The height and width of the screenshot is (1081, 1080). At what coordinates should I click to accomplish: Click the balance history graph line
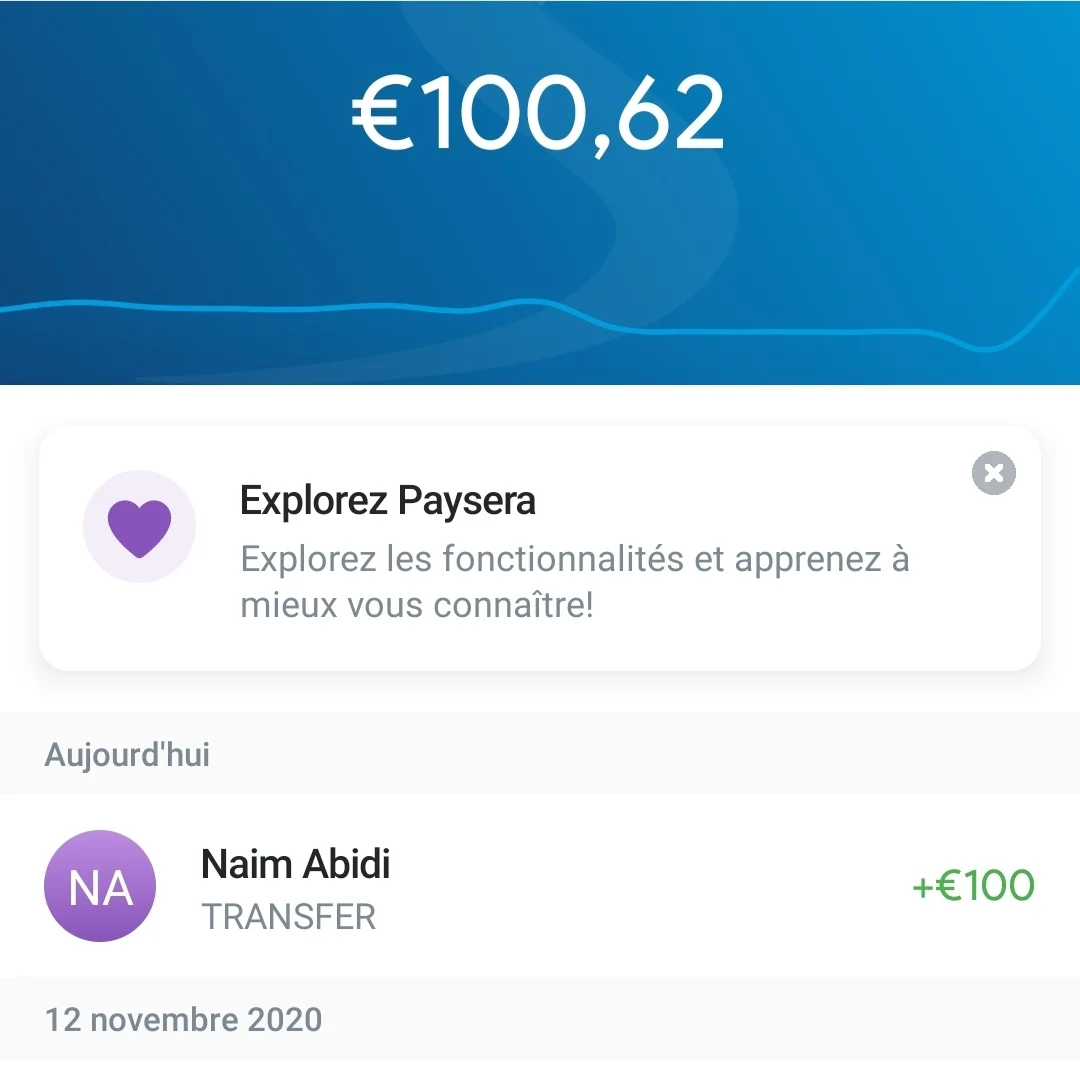coord(400,305)
